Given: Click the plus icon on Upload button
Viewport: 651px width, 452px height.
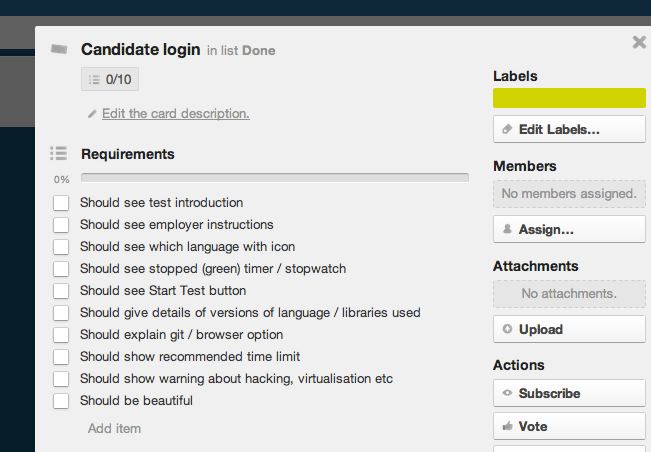Looking at the screenshot, I should pos(507,329).
